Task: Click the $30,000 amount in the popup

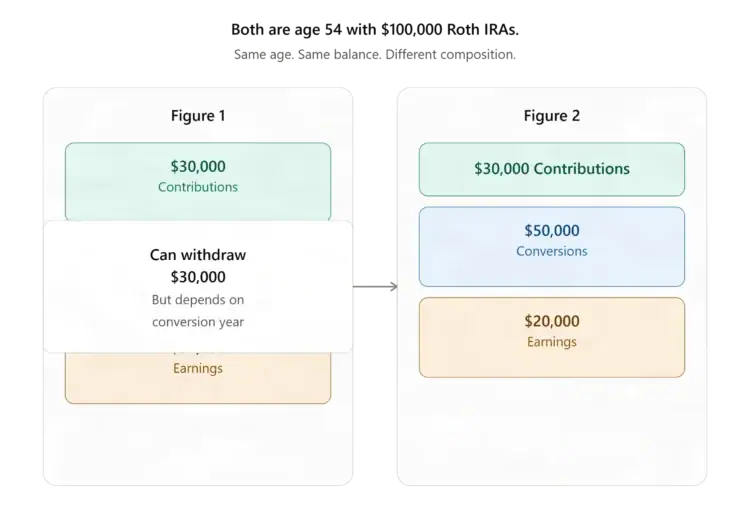Action: 198,277
